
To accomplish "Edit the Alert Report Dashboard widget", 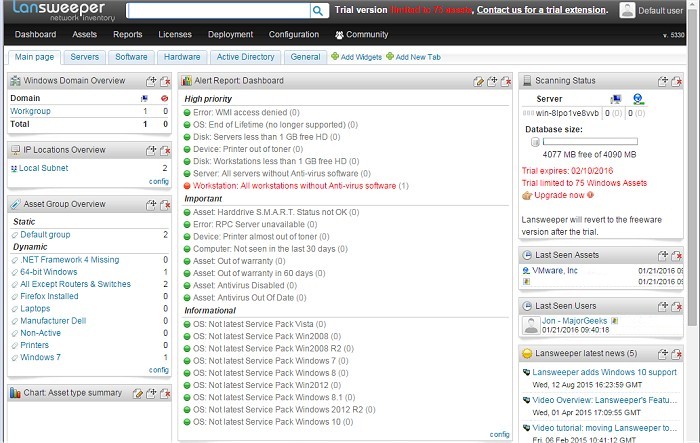I will (x=479, y=80).
